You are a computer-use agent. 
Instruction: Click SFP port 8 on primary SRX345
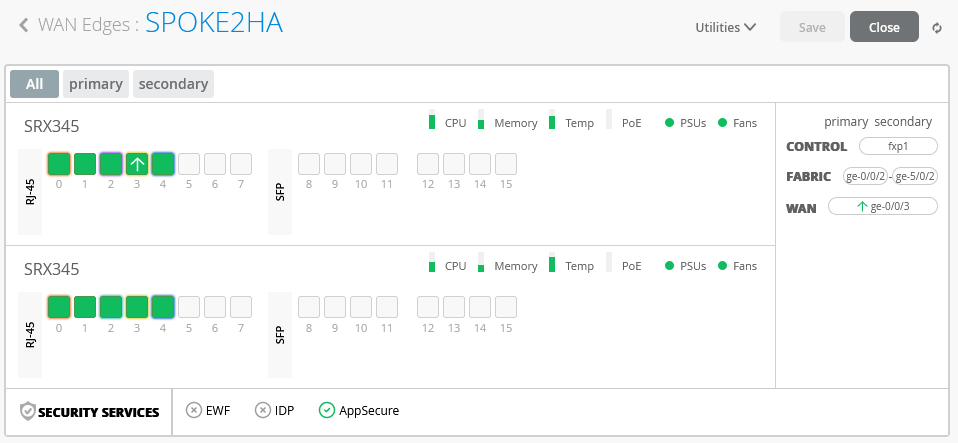pyautogui.click(x=309, y=164)
